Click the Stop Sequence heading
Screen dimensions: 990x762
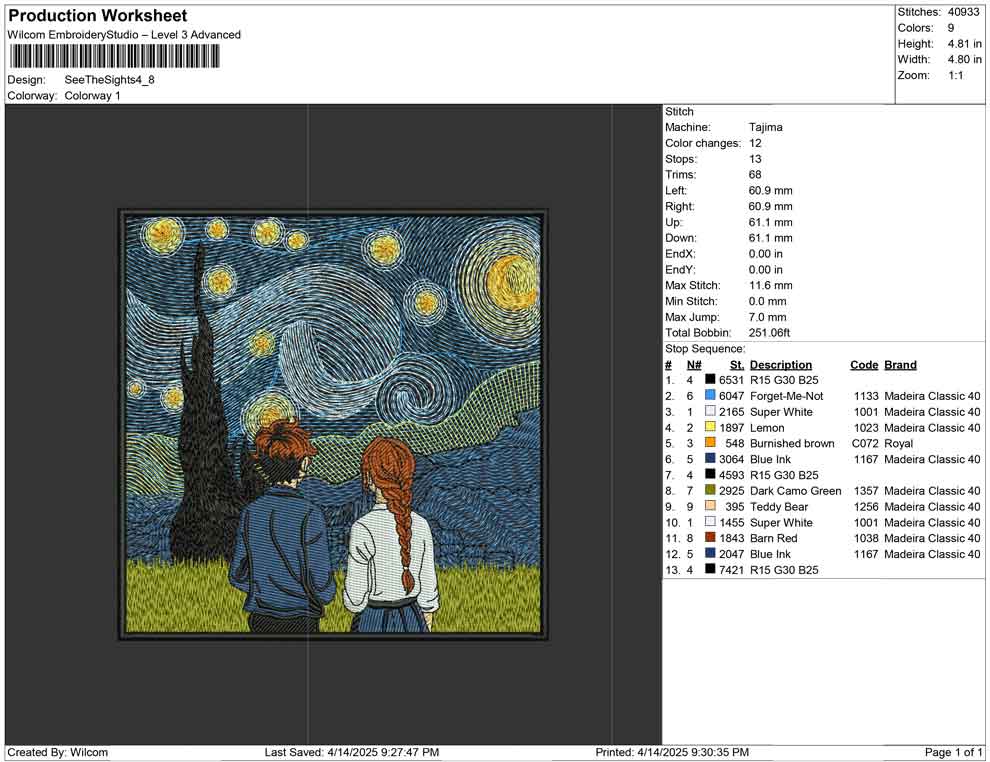coord(705,348)
